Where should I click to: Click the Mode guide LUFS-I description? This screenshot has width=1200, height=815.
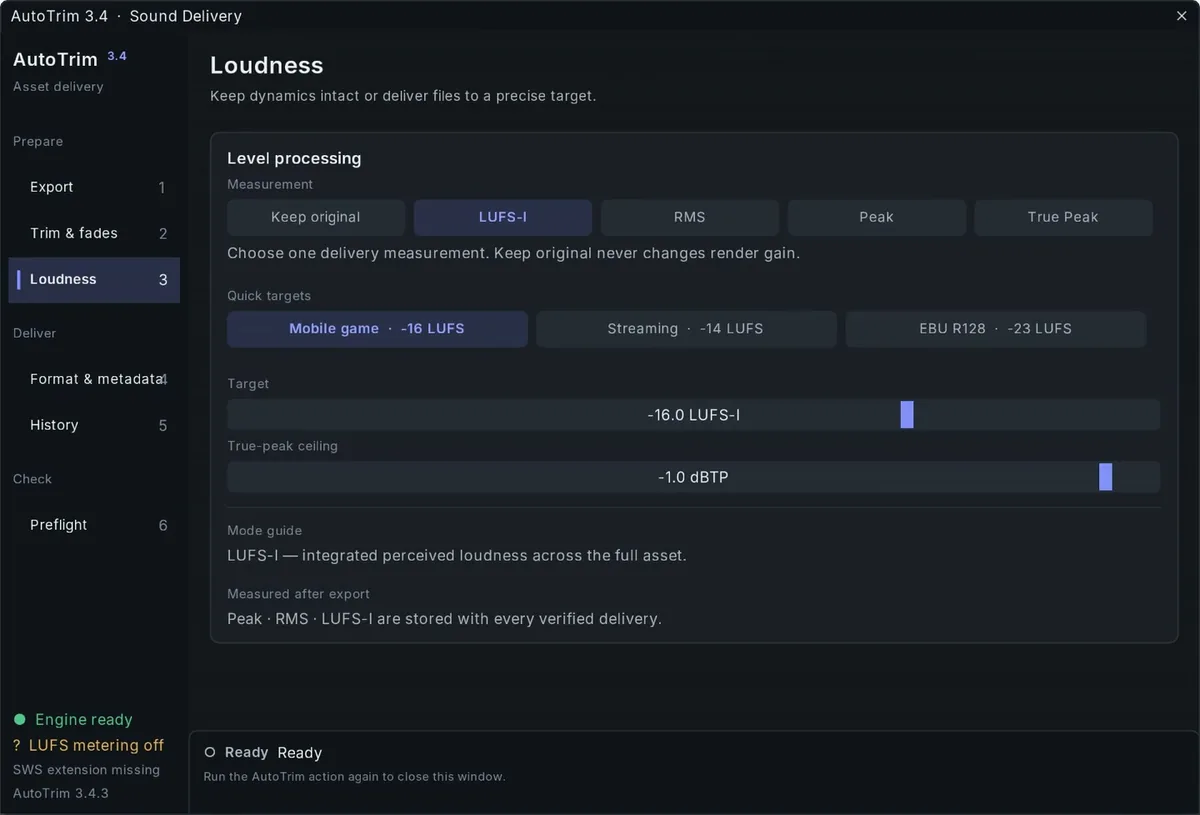[457, 555]
